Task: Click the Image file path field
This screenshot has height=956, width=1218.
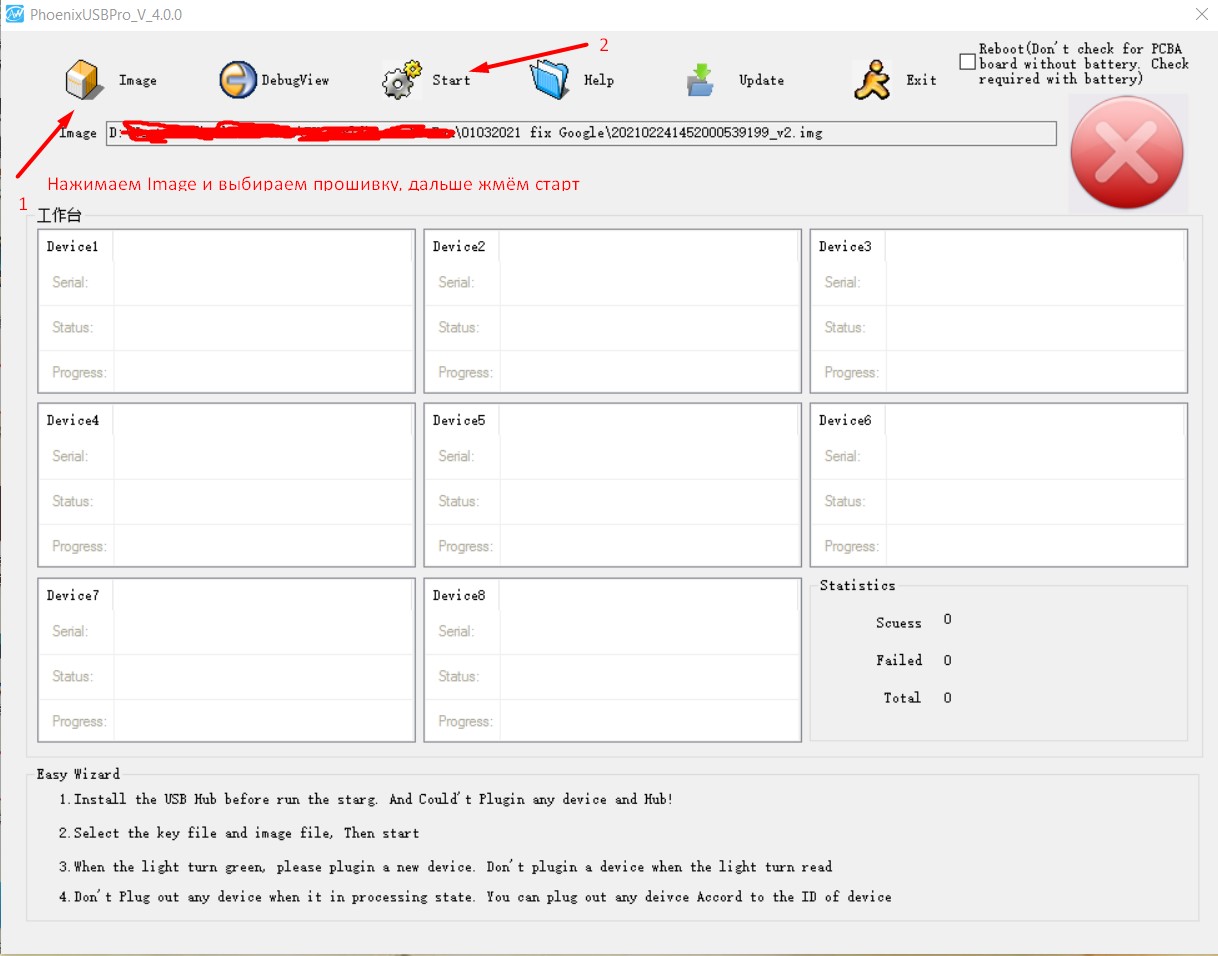Action: [580, 133]
